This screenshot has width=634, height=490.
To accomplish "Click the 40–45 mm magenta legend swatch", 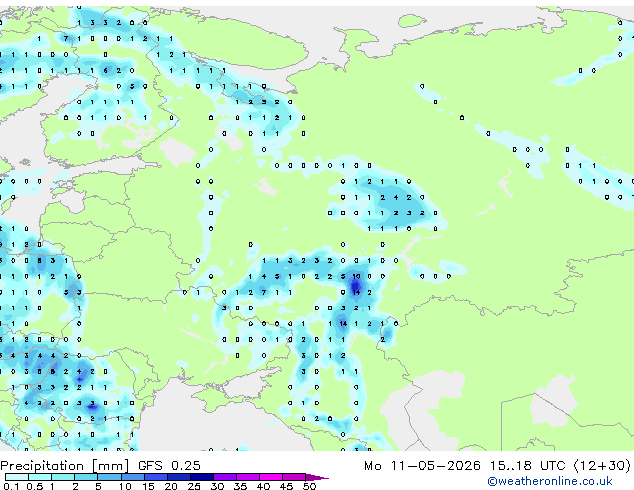I will pyautogui.click(x=271, y=477).
